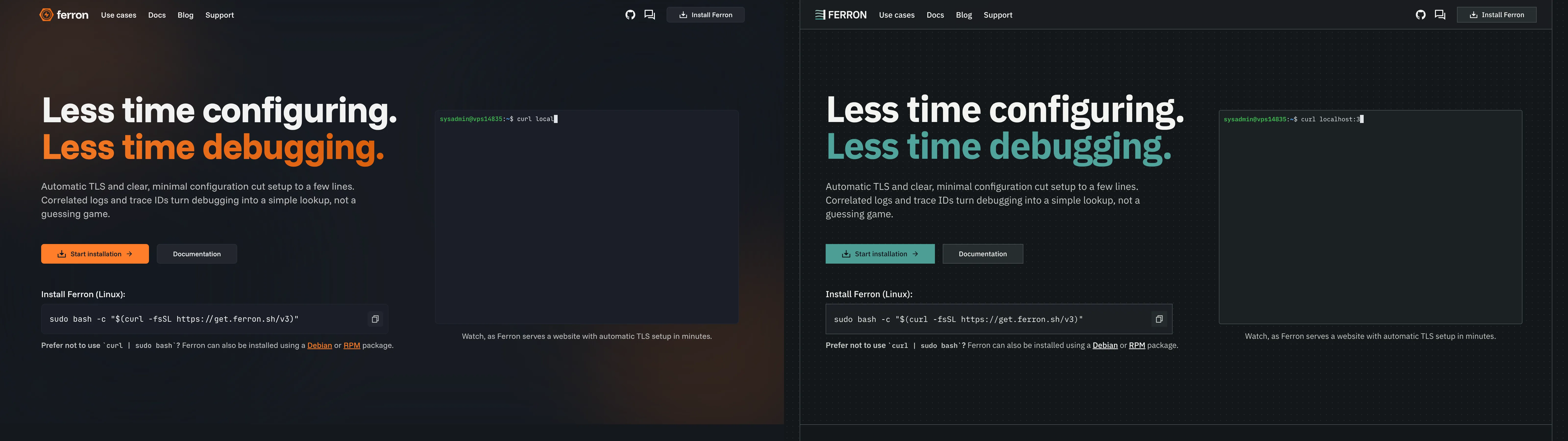The height and width of the screenshot is (441, 1568).
Task: Open Docs in the orange-themed nav
Action: pos(157,15)
